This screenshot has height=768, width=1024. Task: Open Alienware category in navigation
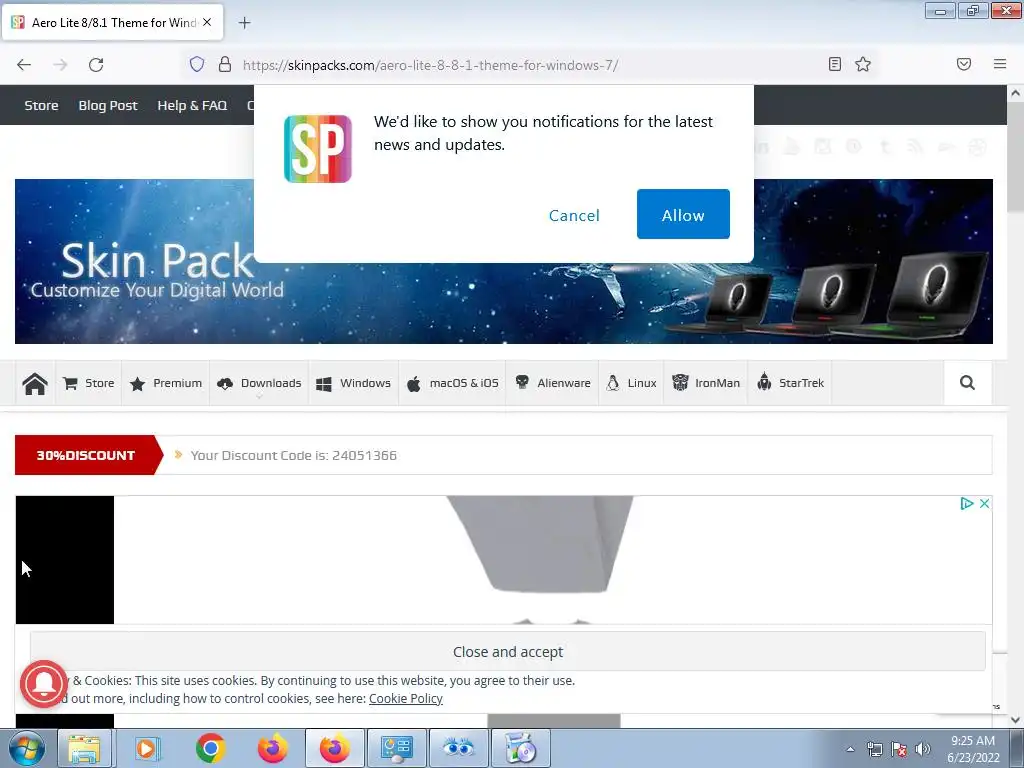(x=552, y=383)
